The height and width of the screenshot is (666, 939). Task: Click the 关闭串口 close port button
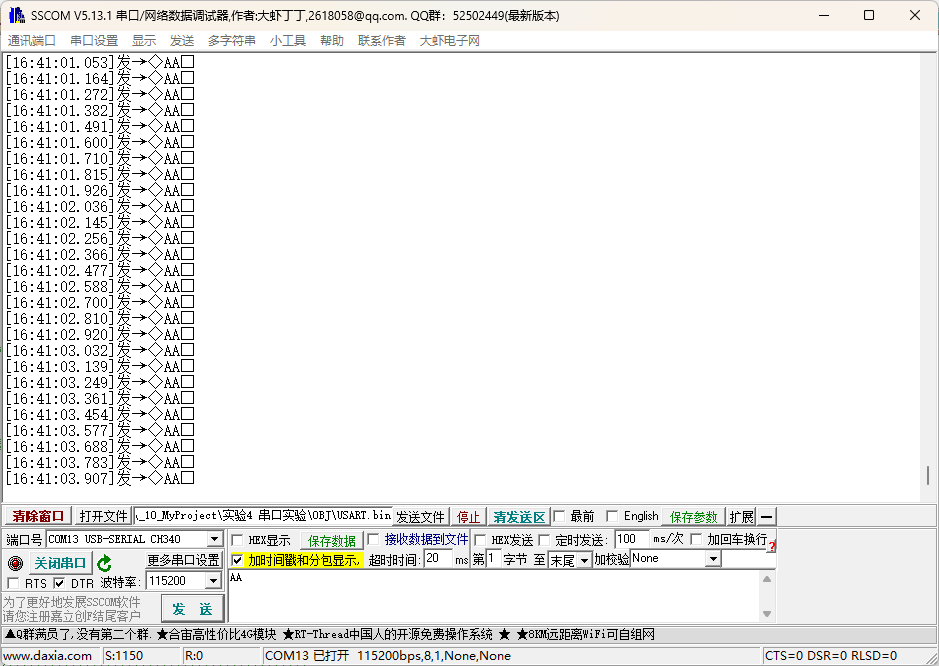coord(60,563)
